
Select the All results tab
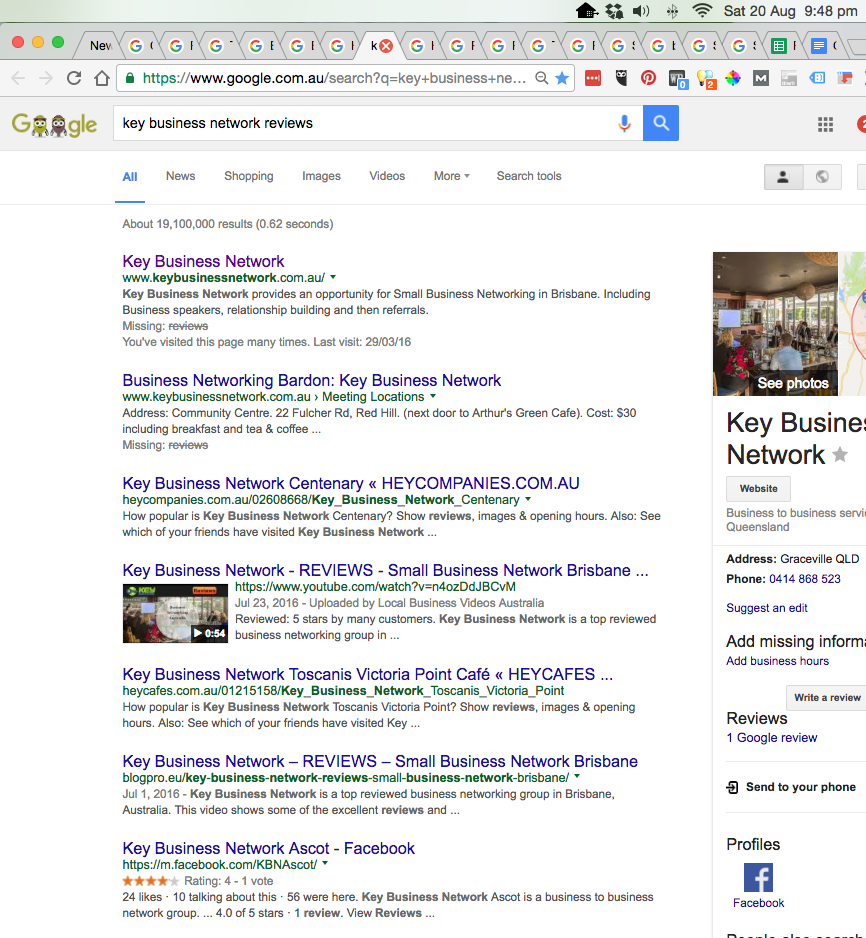130,176
